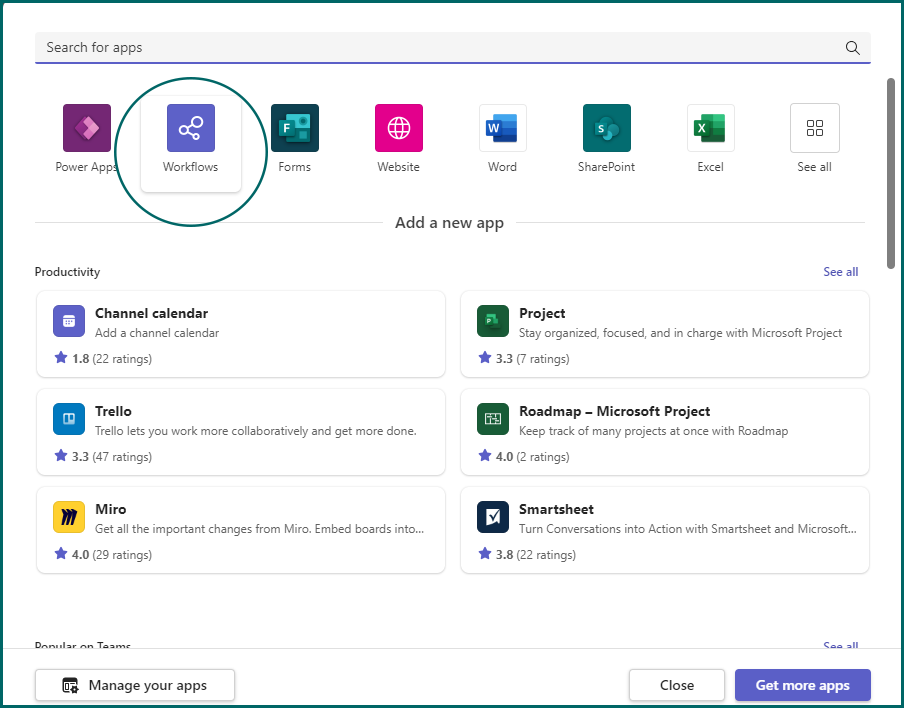Click Channel calendar's 1.8 (22 ratings) text
The image size is (904, 708).
[x=112, y=359]
